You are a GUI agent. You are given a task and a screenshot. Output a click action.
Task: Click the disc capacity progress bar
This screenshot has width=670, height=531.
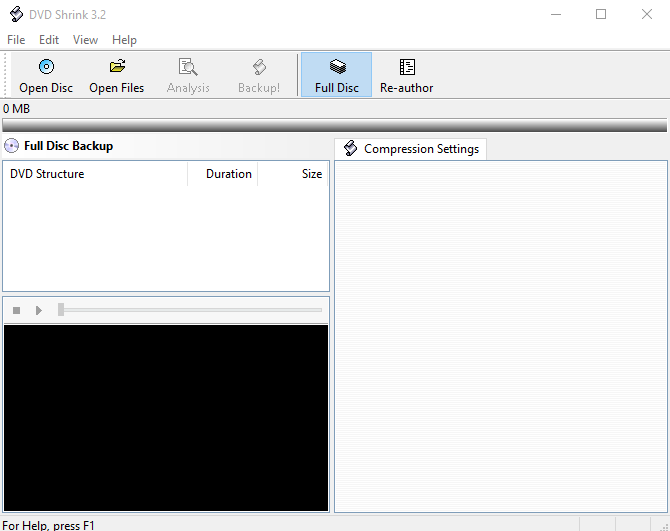pyautogui.click(x=335, y=125)
